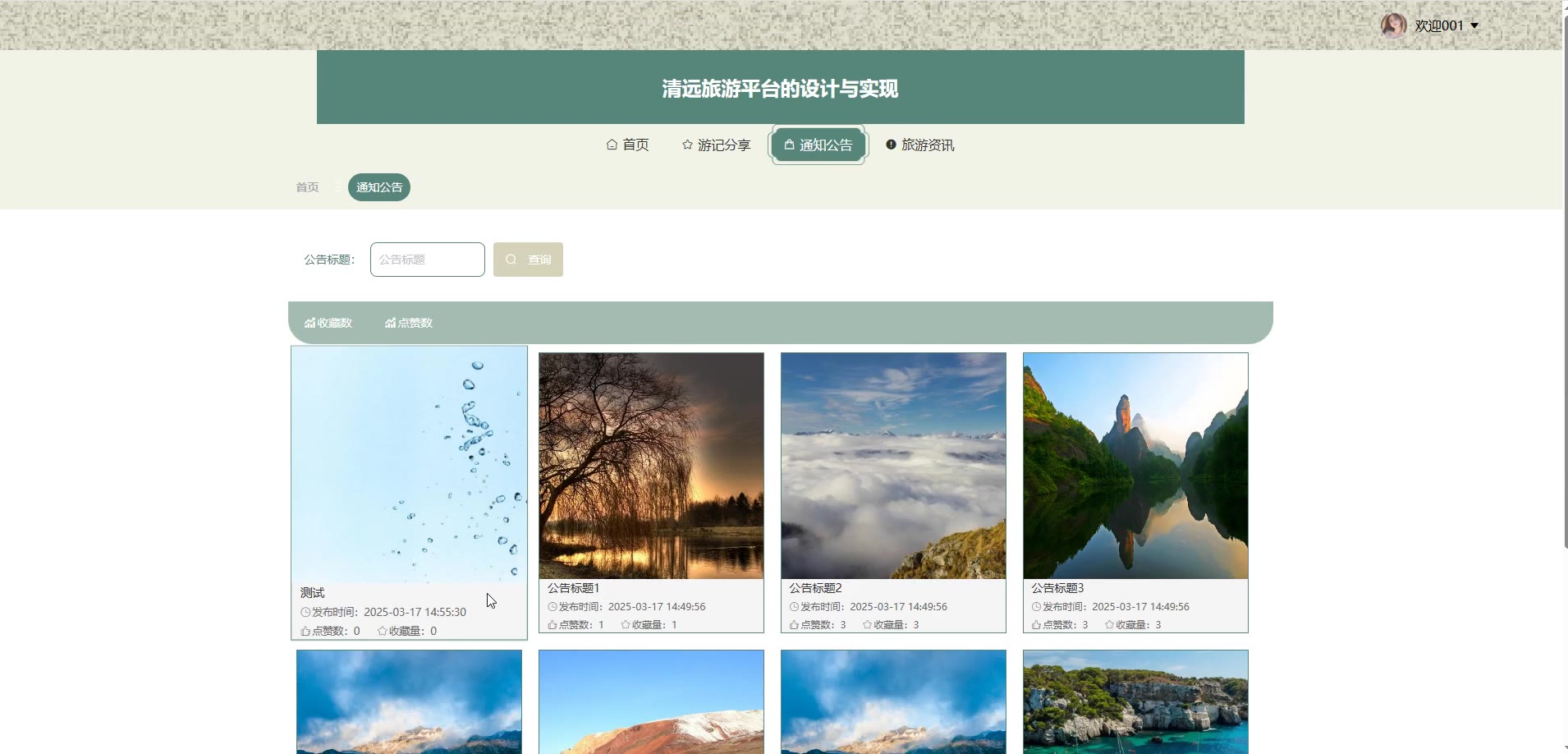Image resolution: width=1568 pixels, height=754 pixels.
Task: Open the 公告标题3 mountain lake thumbnail
Action: pyautogui.click(x=1135, y=466)
